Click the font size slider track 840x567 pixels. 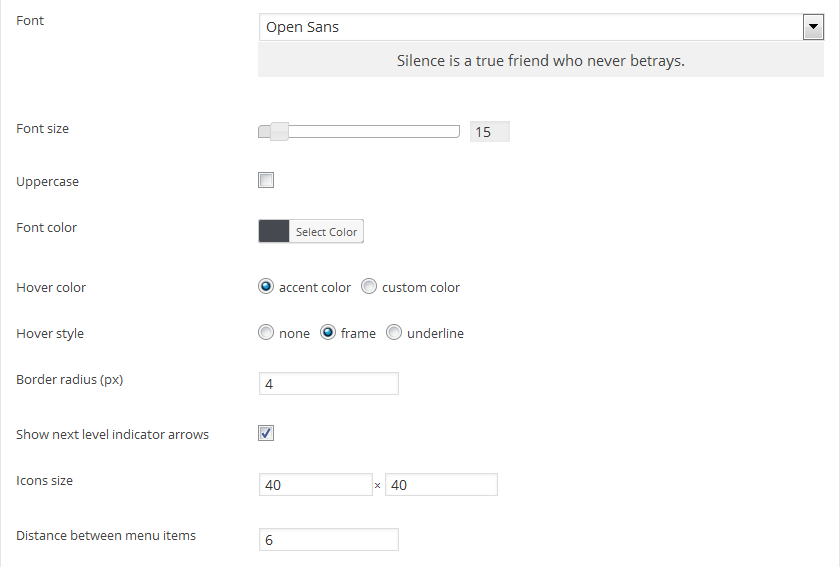[370, 131]
